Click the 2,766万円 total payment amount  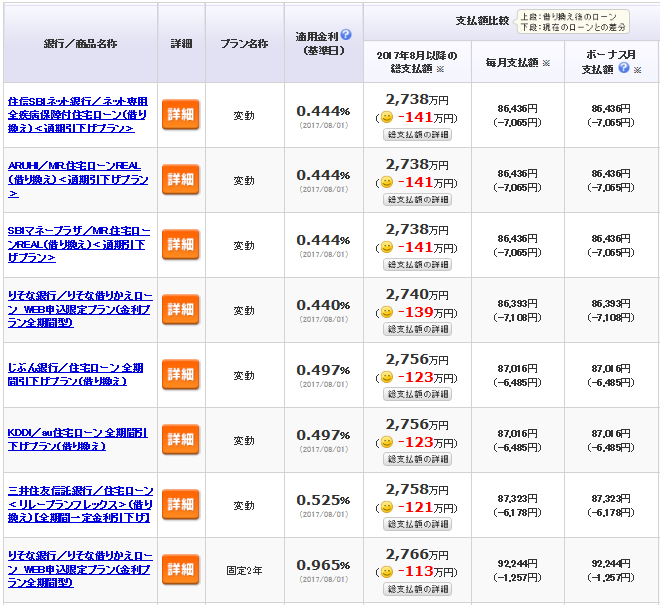coord(417,554)
